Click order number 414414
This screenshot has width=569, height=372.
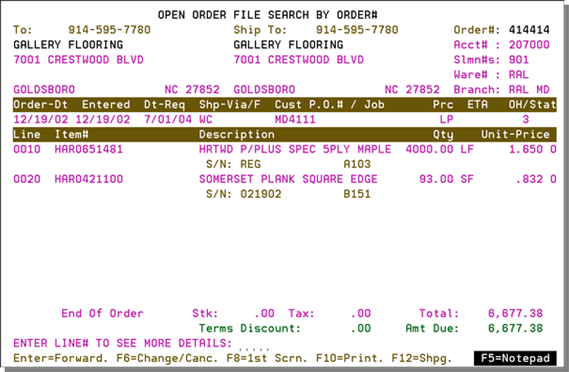[x=529, y=30]
